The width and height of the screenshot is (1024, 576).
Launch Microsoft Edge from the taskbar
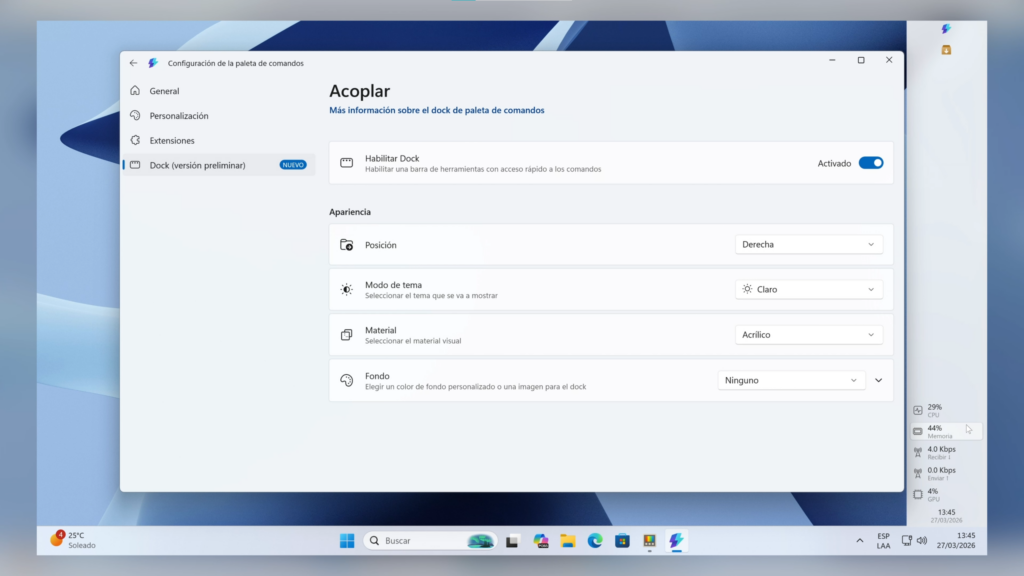pos(595,540)
